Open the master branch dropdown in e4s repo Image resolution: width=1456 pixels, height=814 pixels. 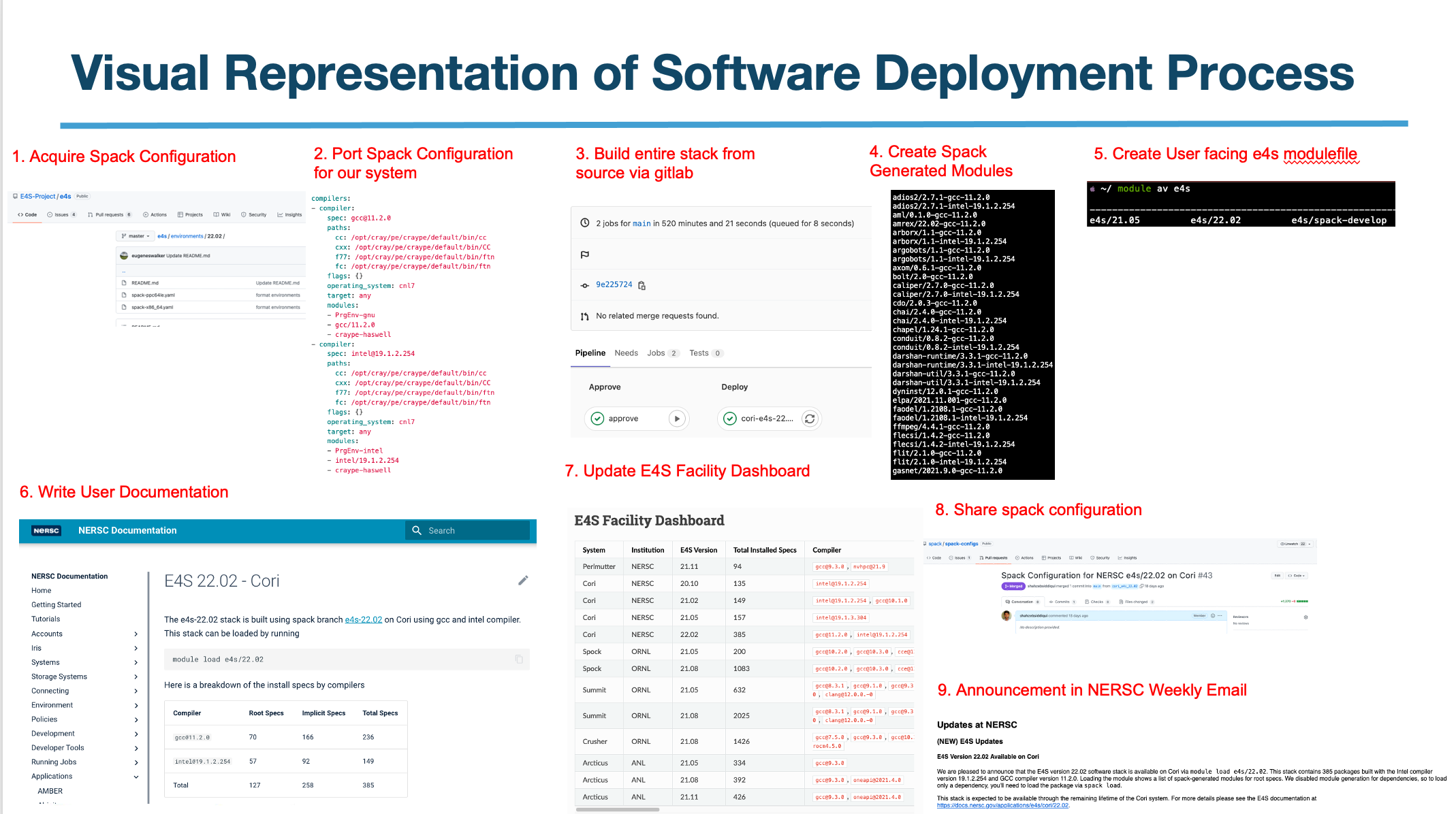tap(136, 236)
